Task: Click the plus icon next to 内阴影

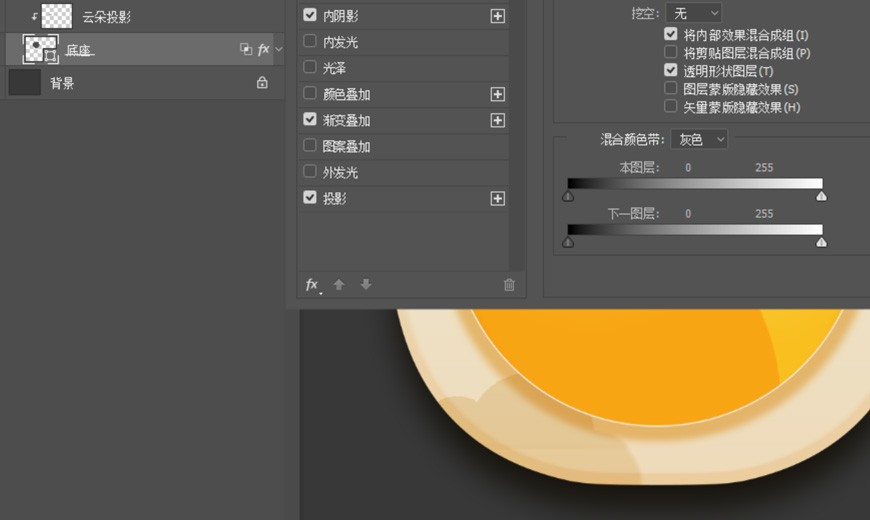Action: 497,16
